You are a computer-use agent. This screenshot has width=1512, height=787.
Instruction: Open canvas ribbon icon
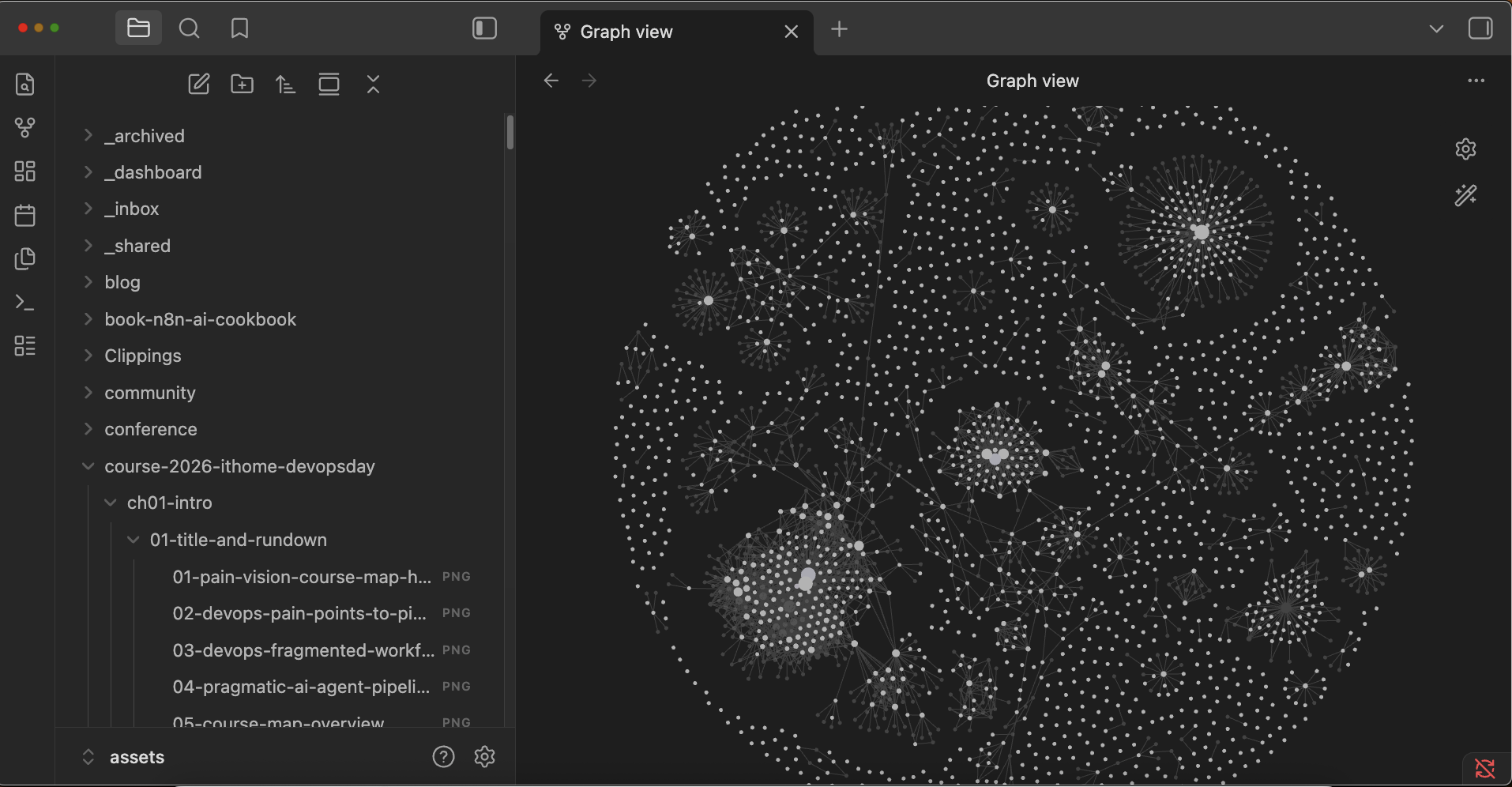point(25,171)
